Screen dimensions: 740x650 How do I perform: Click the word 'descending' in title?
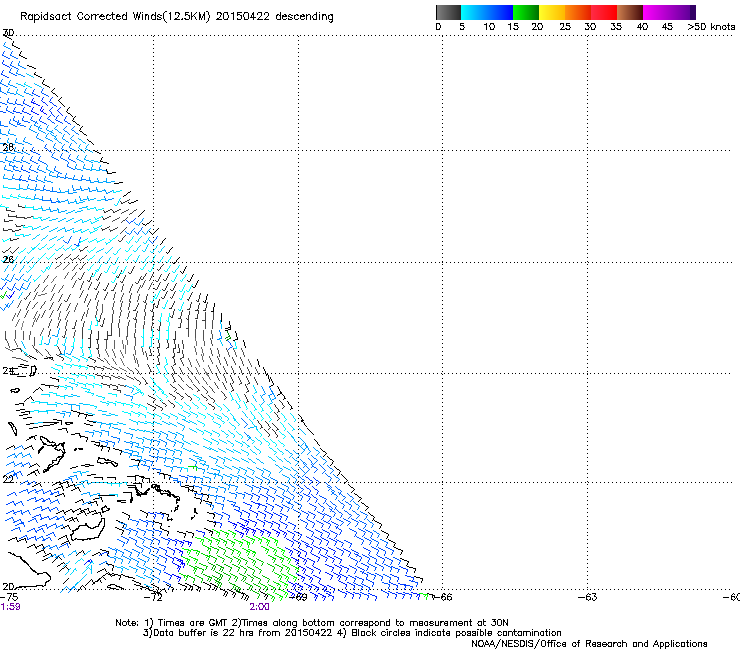(304, 17)
